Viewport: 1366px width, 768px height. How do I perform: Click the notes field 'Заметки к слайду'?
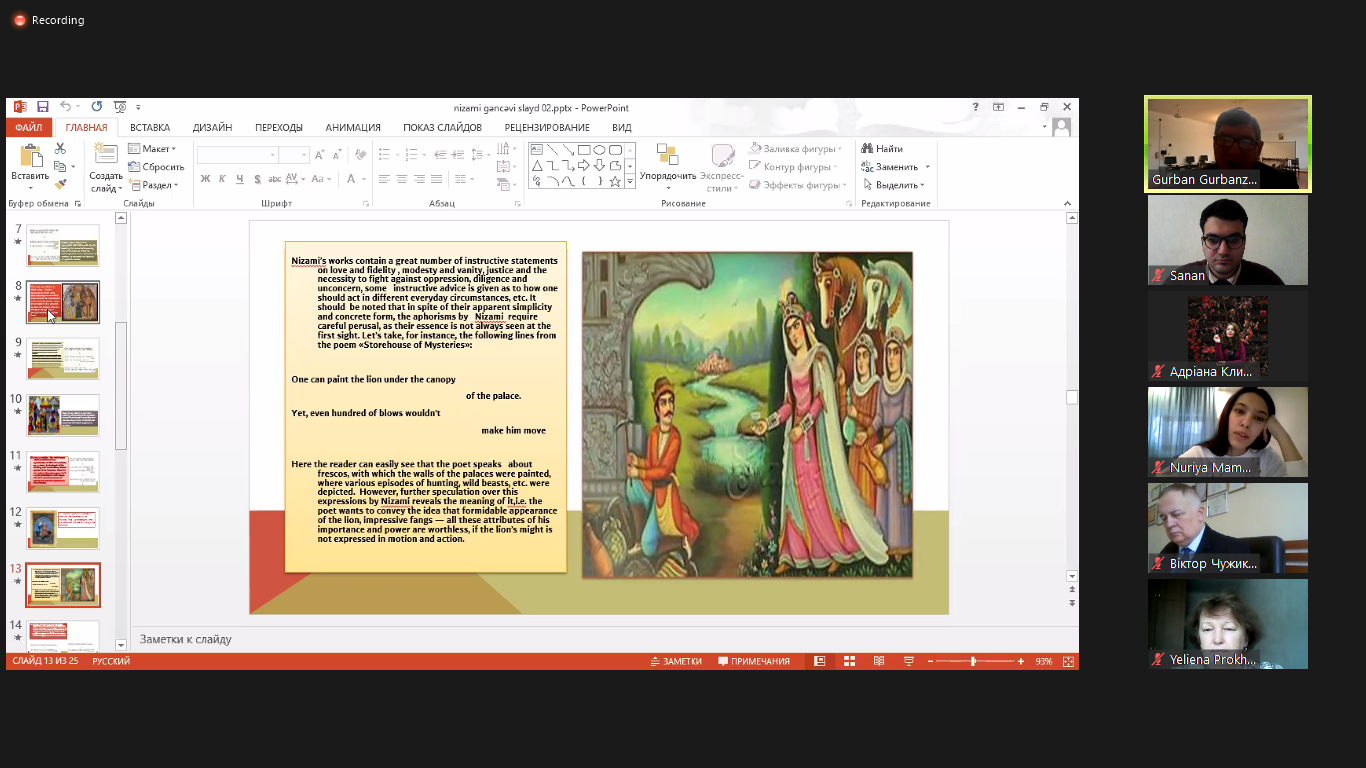coord(186,639)
